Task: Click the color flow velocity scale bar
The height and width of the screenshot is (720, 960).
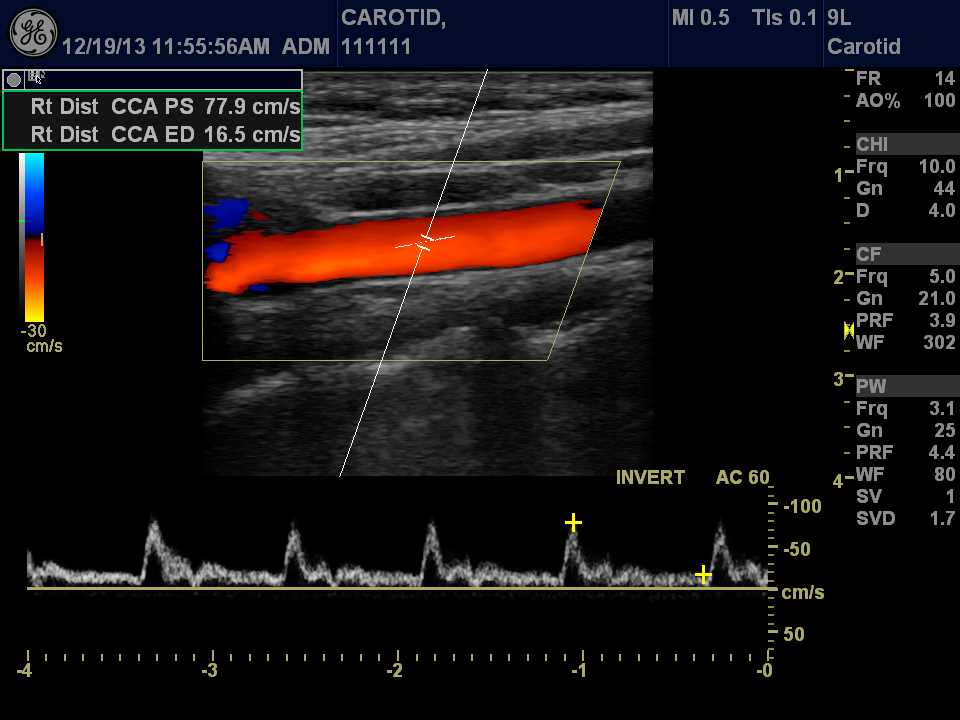Action: [x=33, y=236]
